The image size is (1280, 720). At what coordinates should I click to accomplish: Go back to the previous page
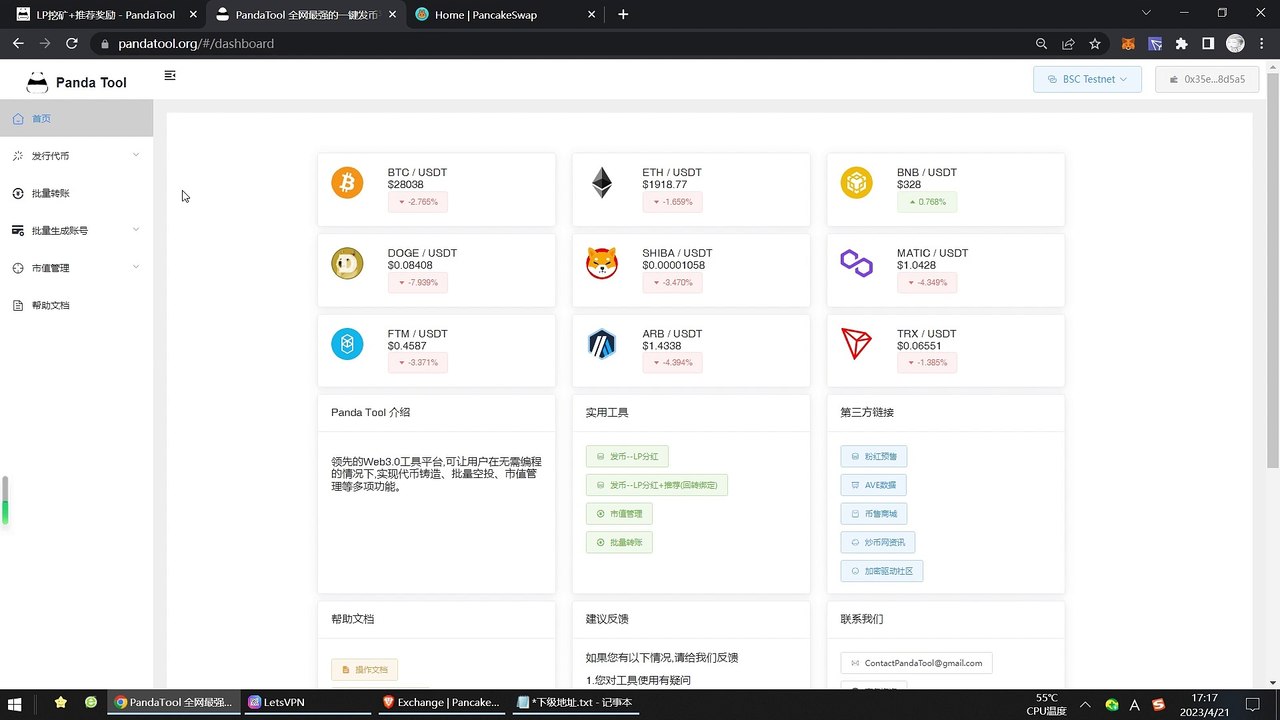click(18, 44)
